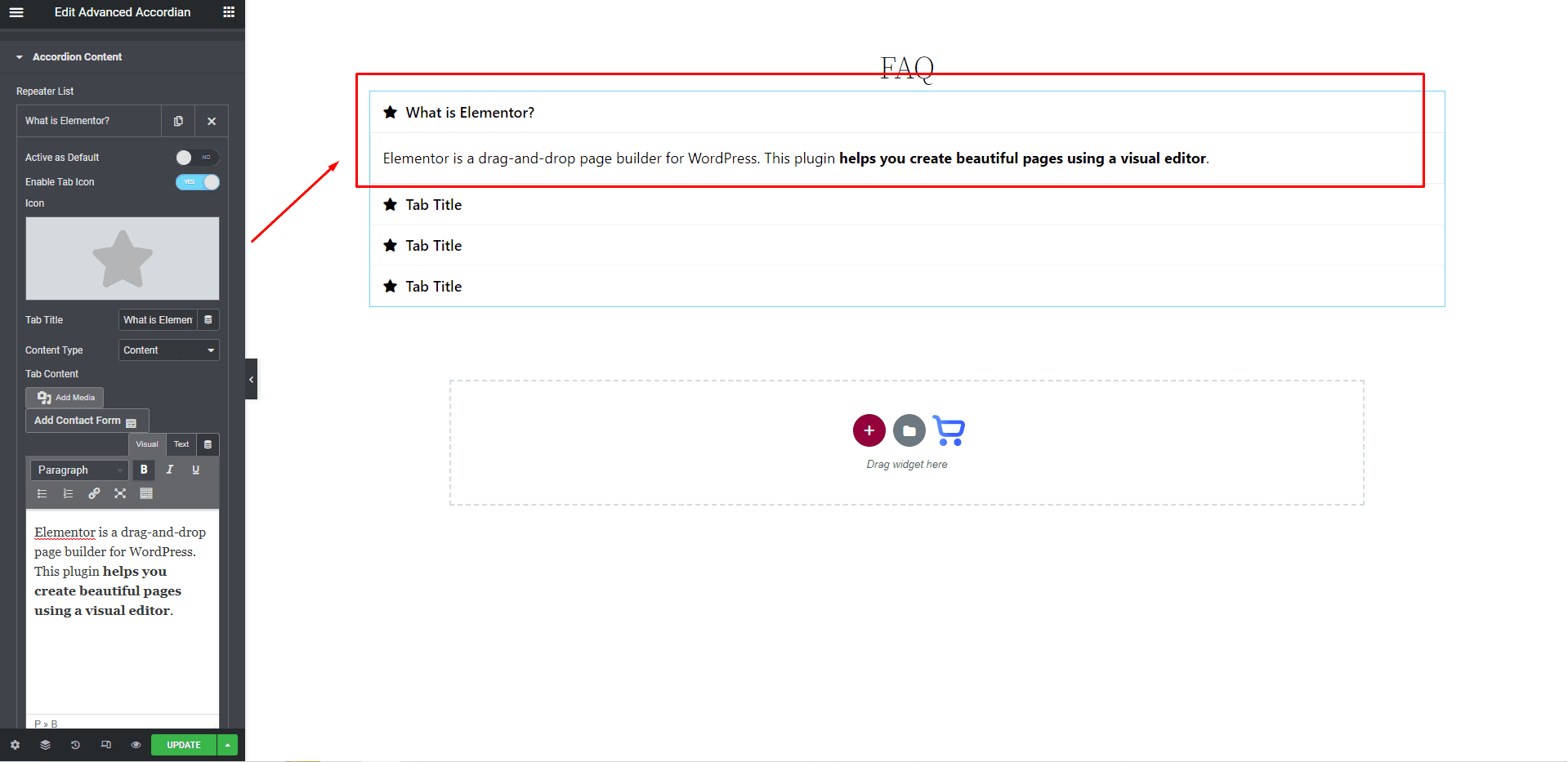The width and height of the screenshot is (1568, 762).
Task: Open the widgets grid panel
Action: 229,12
